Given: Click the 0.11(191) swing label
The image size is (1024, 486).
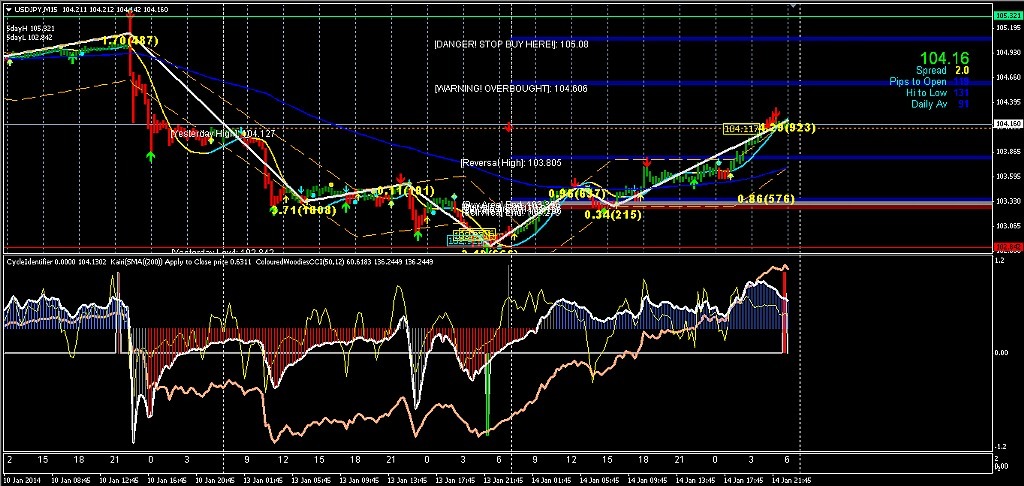Looking at the screenshot, I should point(406,190).
